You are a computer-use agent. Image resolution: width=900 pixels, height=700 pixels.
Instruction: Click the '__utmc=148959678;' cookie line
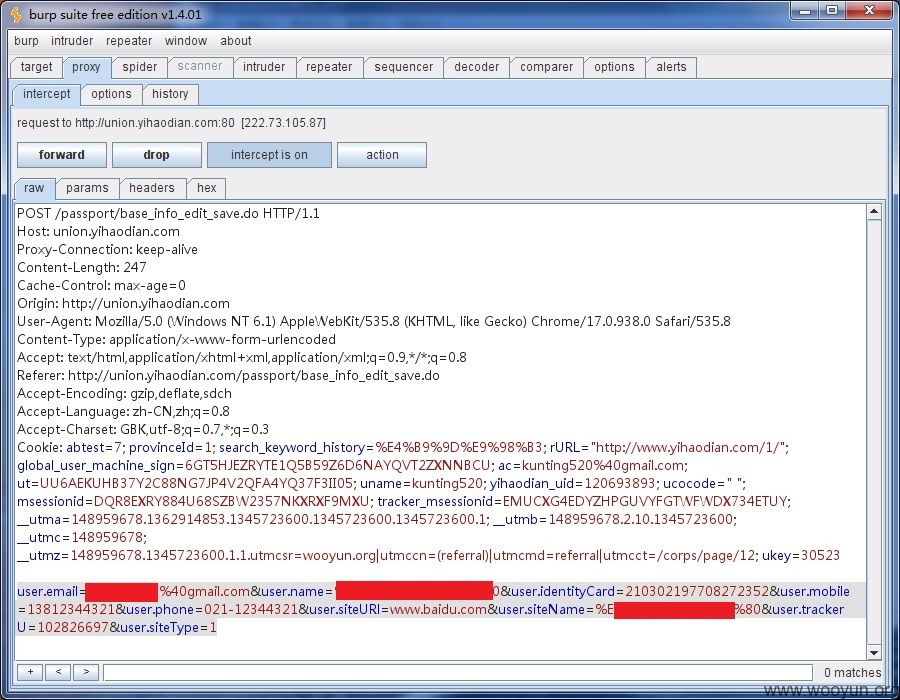82,538
